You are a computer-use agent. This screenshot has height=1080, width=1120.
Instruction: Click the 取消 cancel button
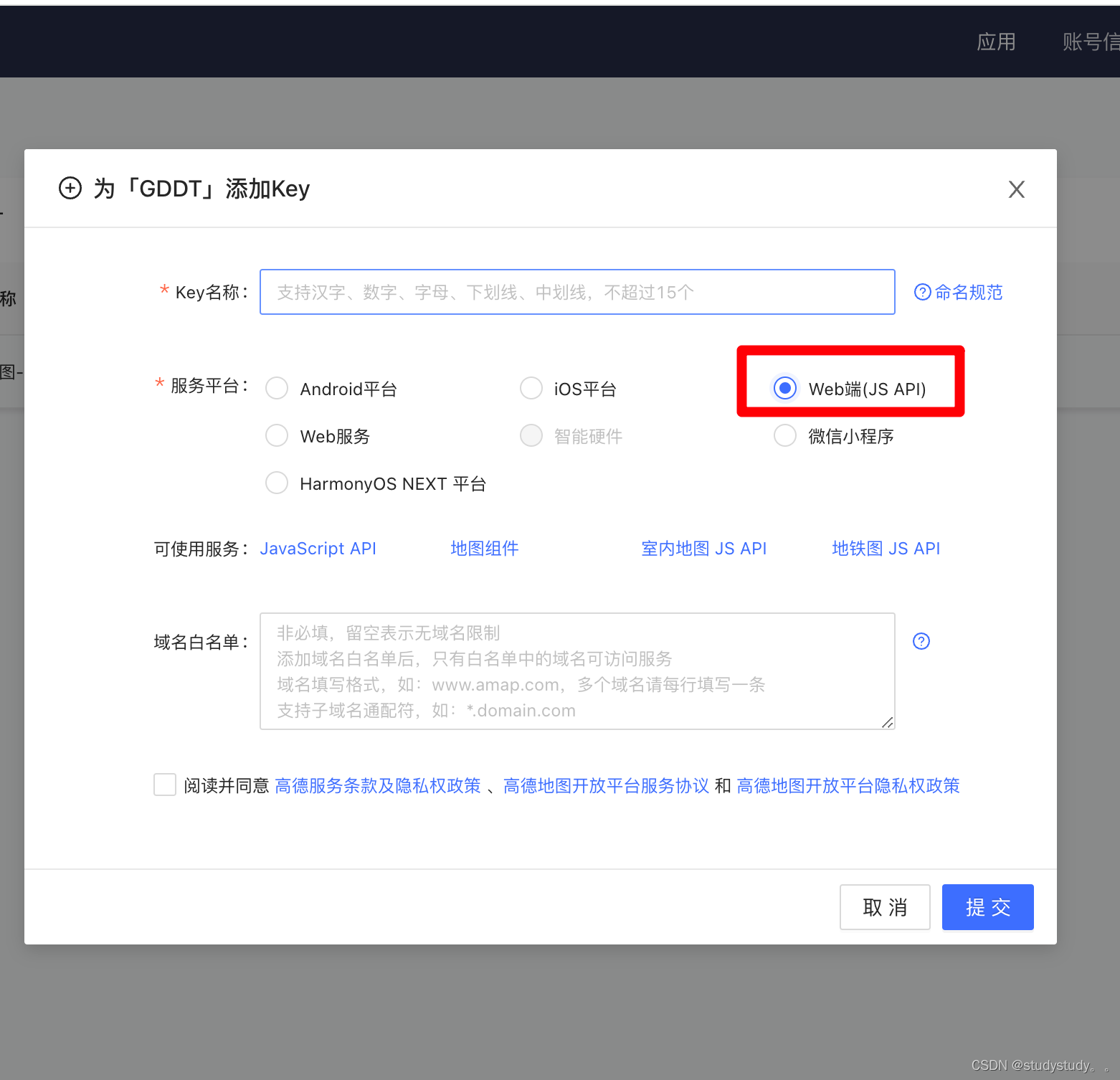(x=885, y=907)
